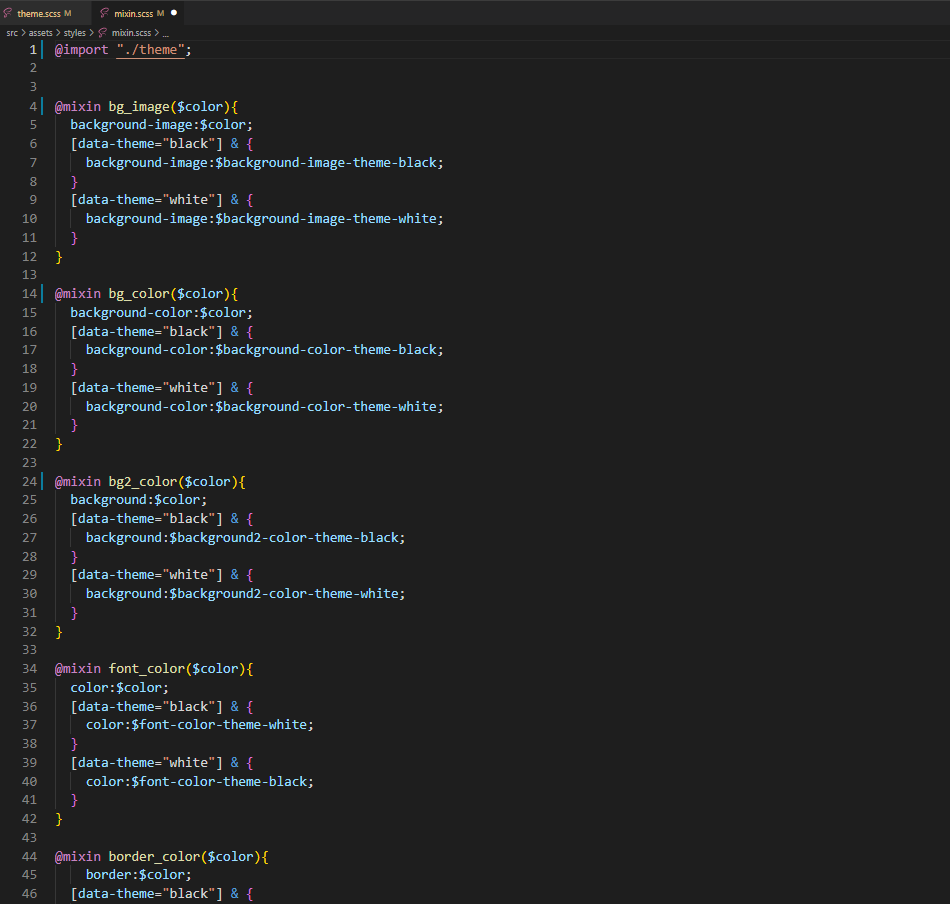Click "$background2-color-theme-white" variable
Image resolution: width=950 pixels, height=904 pixels.
(x=284, y=594)
